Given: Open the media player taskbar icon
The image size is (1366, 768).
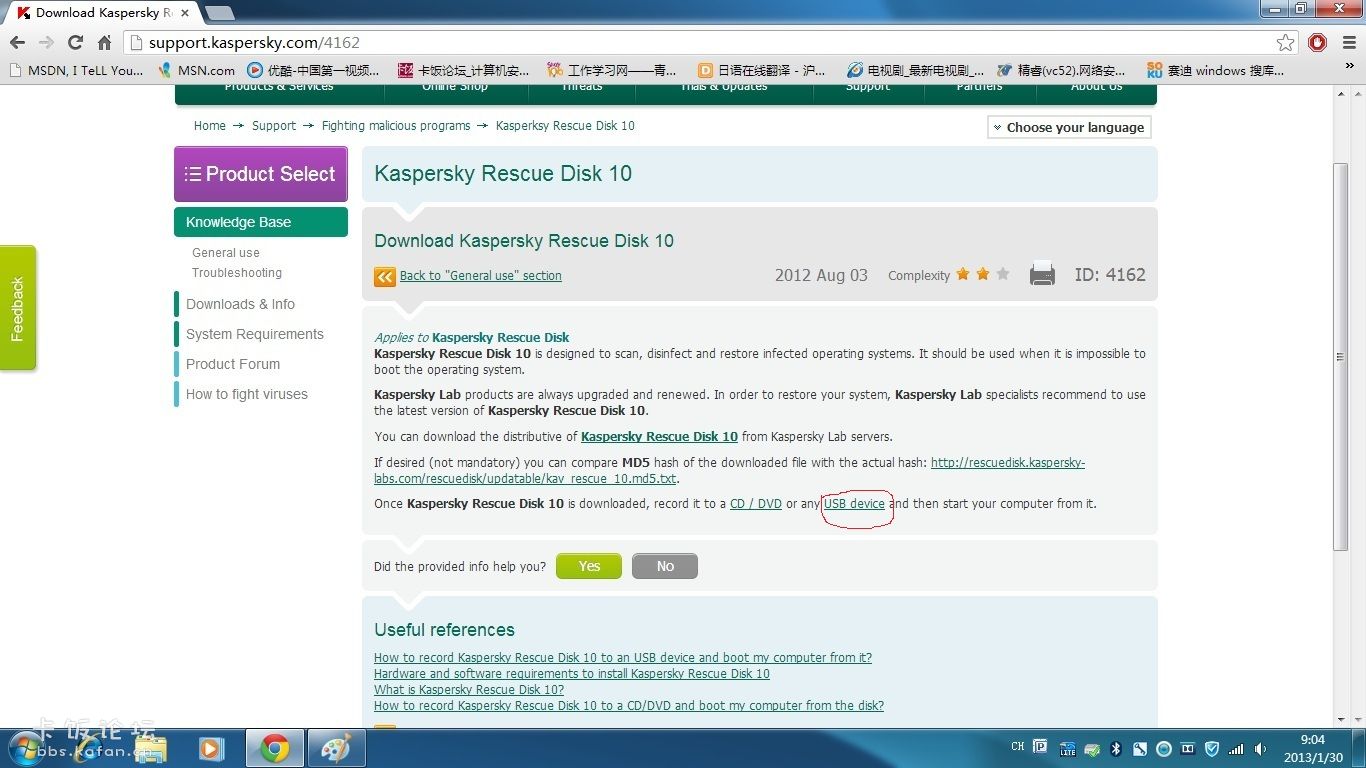Looking at the screenshot, I should 210,748.
